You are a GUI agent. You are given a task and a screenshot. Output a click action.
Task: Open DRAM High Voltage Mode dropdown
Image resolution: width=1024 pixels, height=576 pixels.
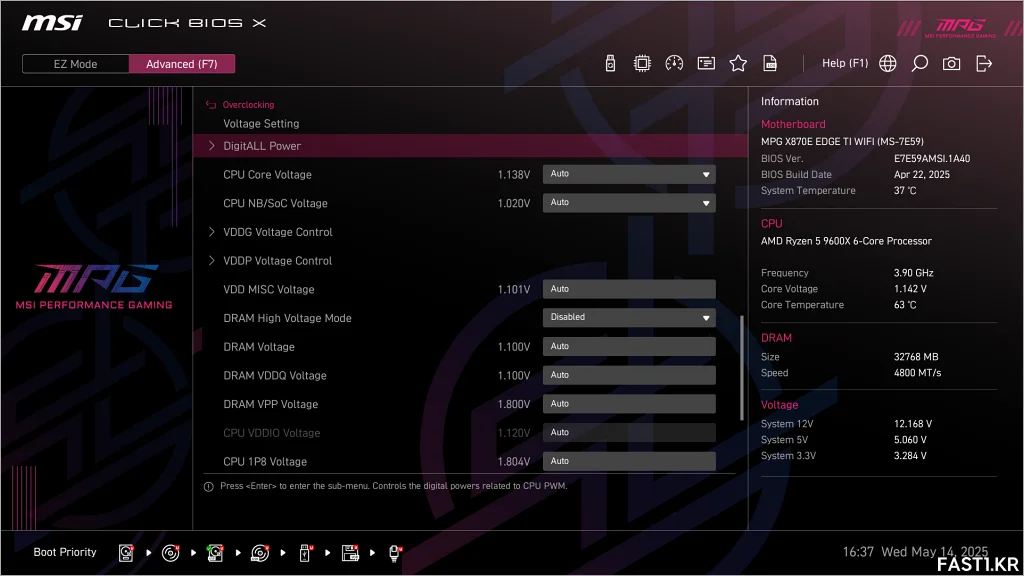(629, 317)
